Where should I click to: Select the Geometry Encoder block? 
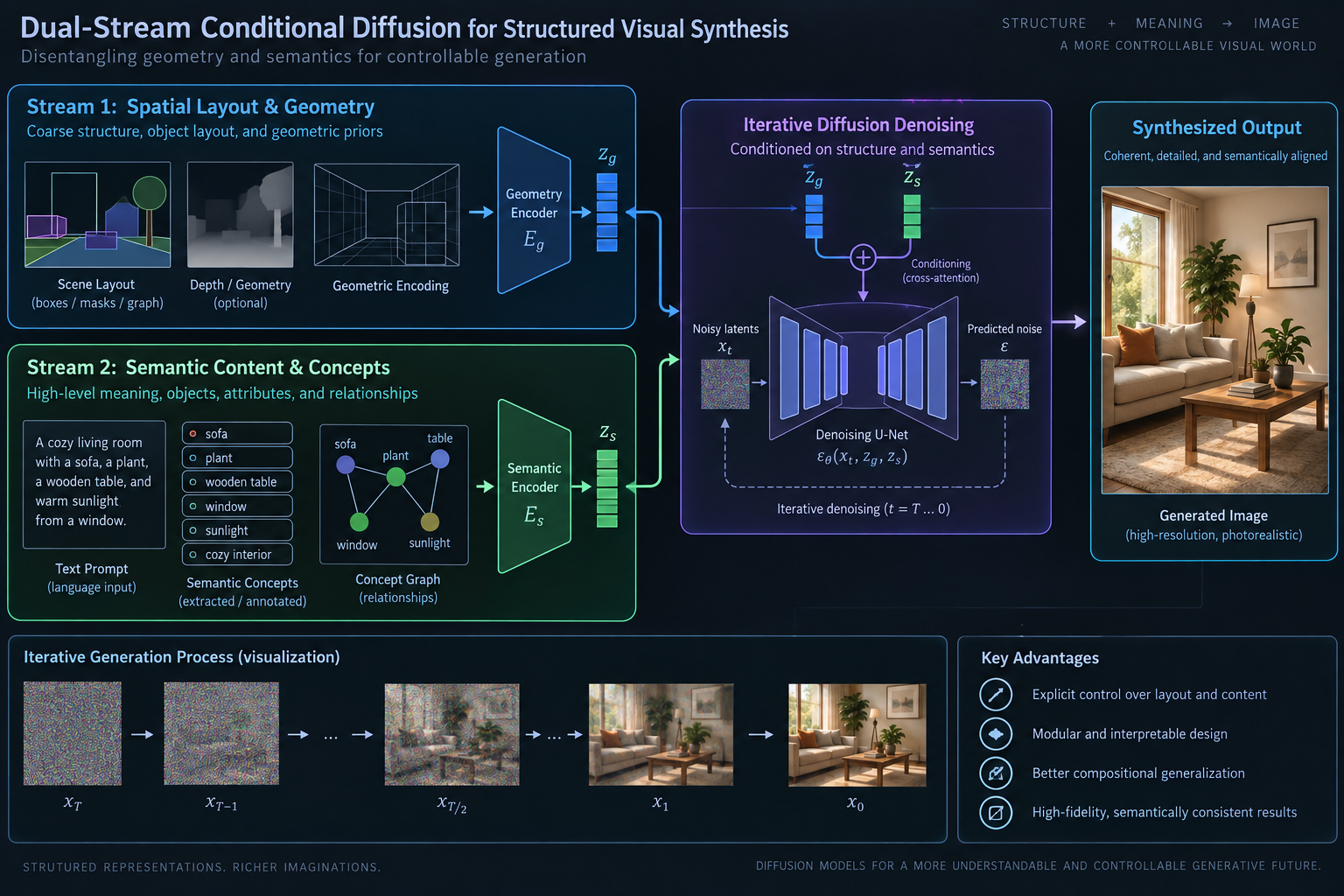(534, 211)
